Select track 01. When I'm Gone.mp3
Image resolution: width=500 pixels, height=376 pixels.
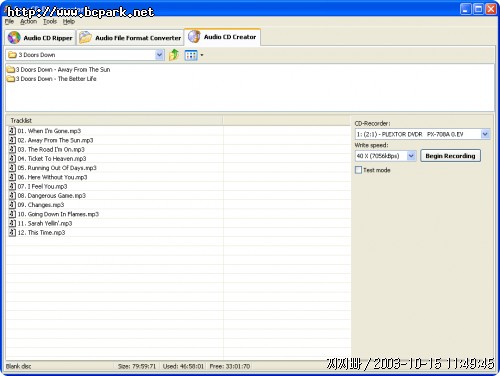coord(49,131)
